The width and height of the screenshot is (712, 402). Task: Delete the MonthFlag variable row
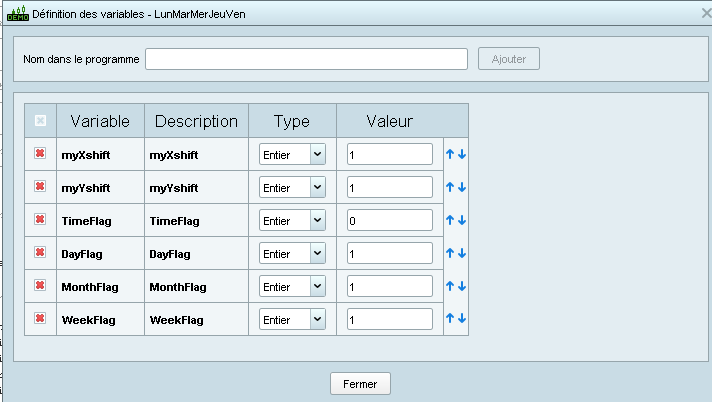coord(40,286)
